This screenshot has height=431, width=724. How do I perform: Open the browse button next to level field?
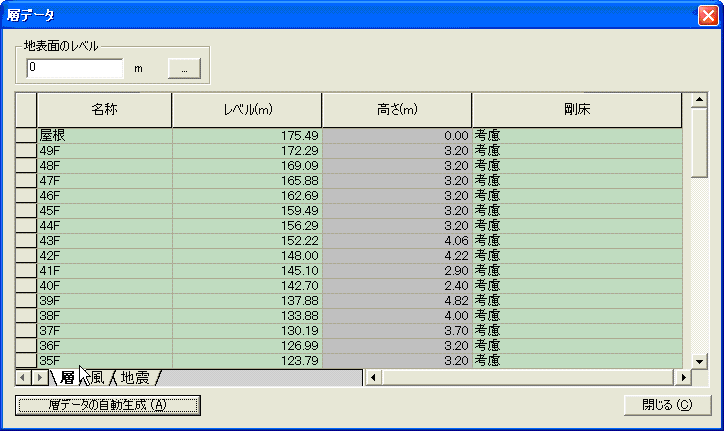click(184, 68)
